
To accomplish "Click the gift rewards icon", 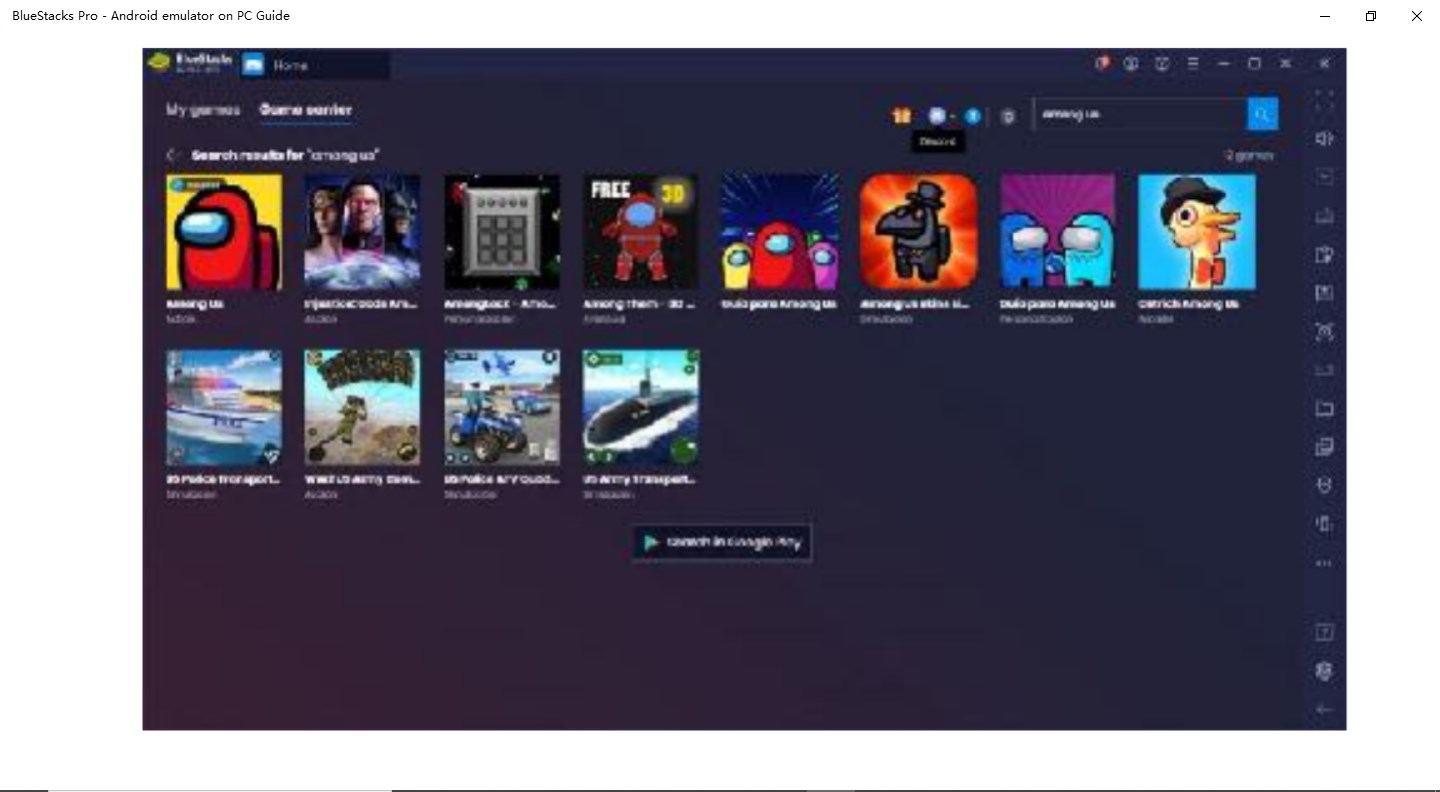I will pyautogui.click(x=902, y=116).
